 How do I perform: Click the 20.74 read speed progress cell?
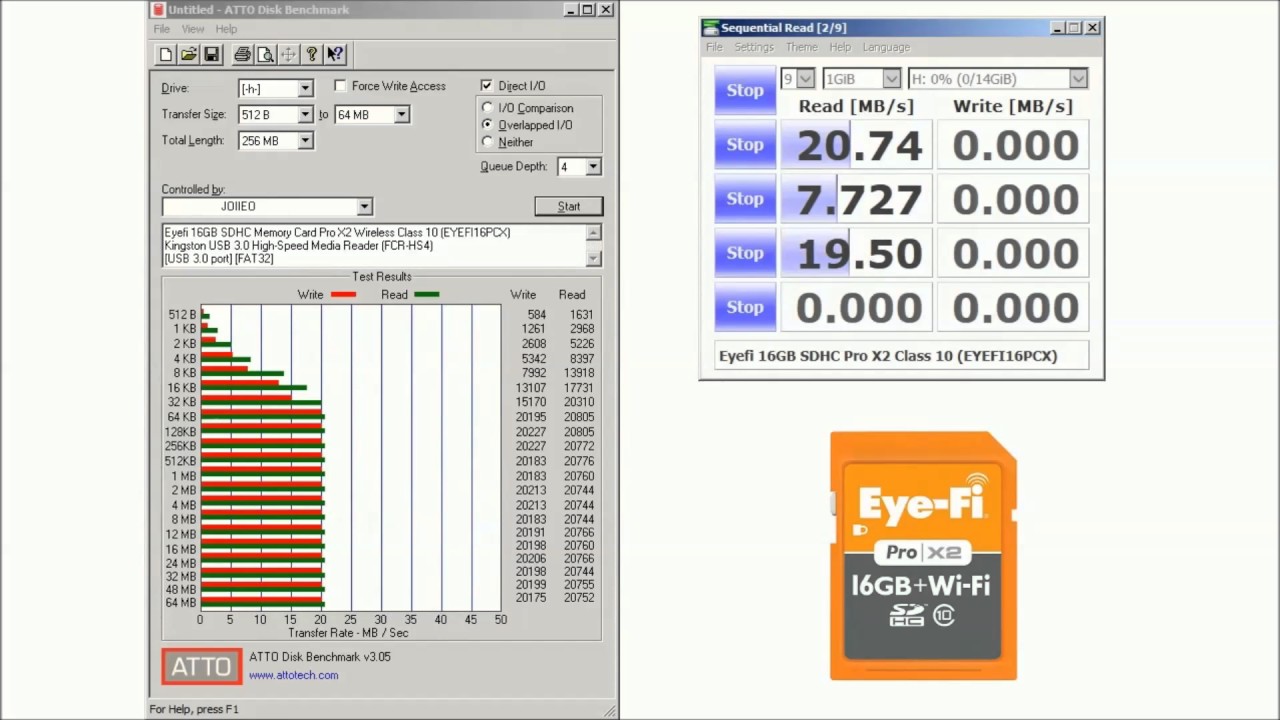coord(856,145)
